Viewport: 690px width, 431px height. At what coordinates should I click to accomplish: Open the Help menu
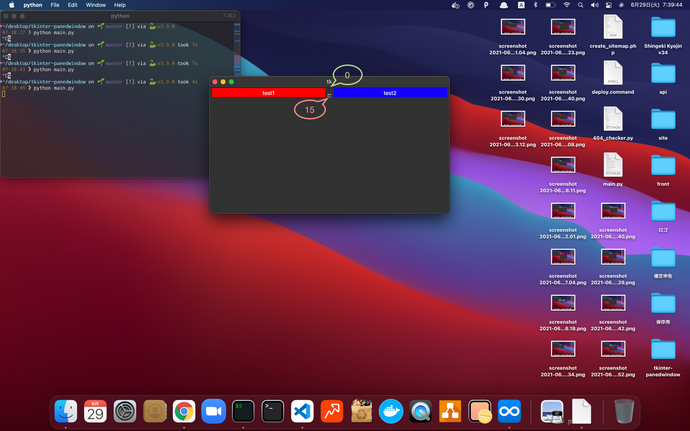[x=120, y=5]
